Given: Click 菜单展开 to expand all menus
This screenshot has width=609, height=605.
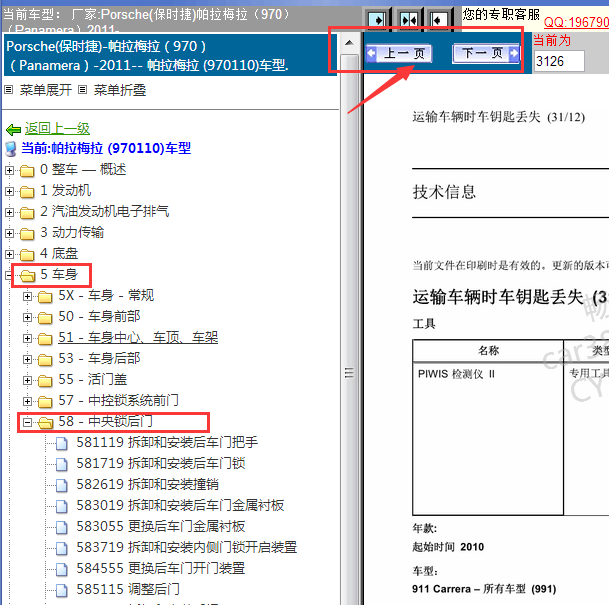Looking at the screenshot, I should coord(46,90).
